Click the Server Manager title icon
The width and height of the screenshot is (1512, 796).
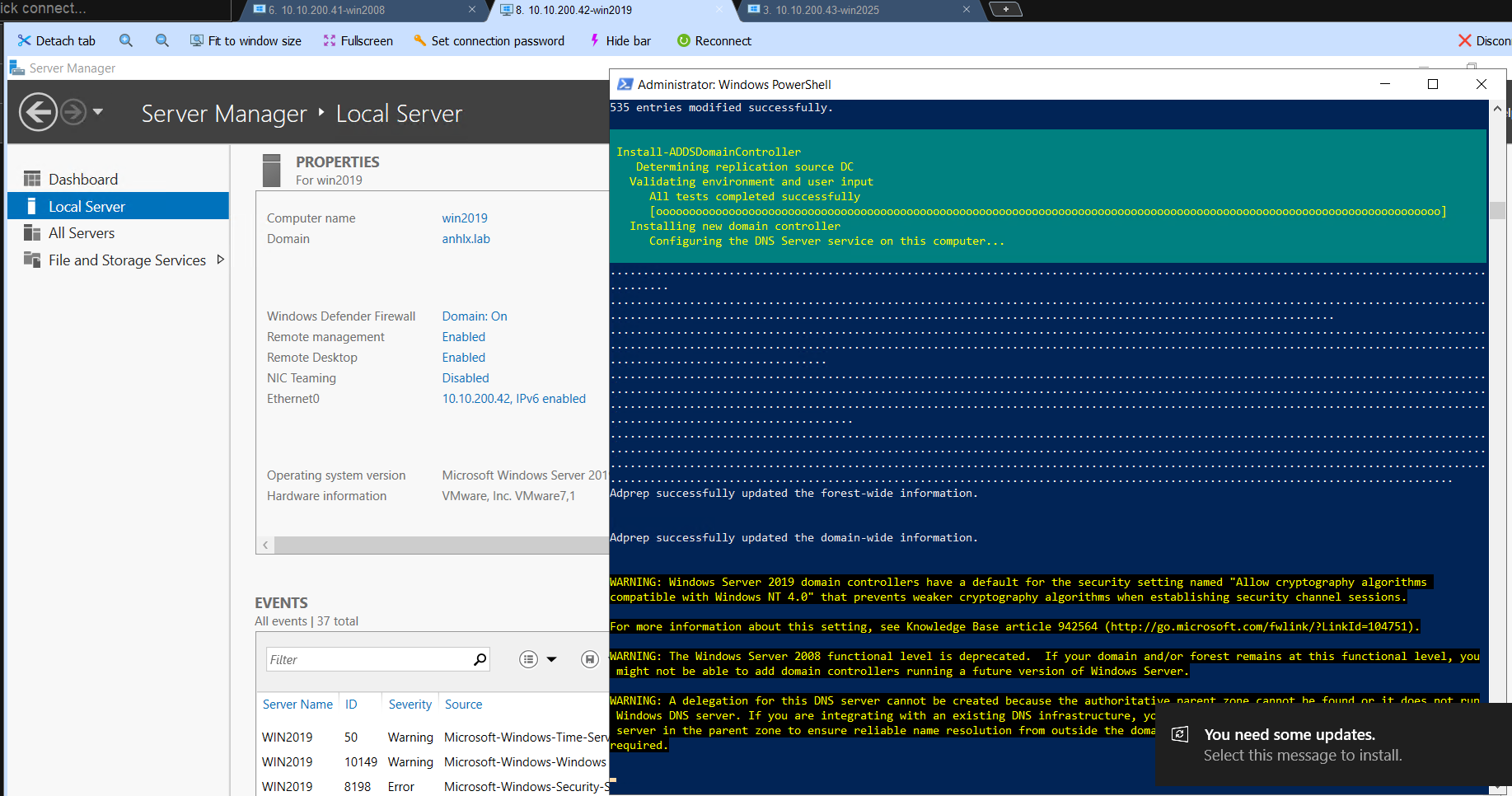(x=16, y=68)
